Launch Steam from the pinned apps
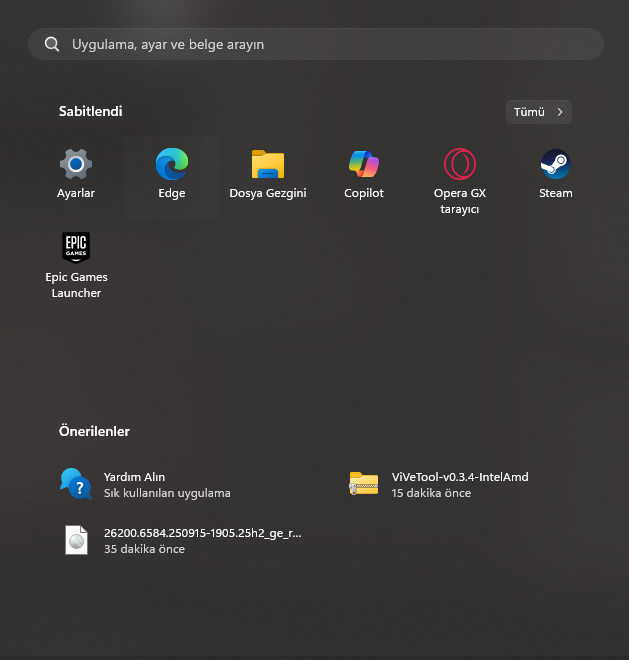This screenshot has width=629, height=660. [556, 164]
